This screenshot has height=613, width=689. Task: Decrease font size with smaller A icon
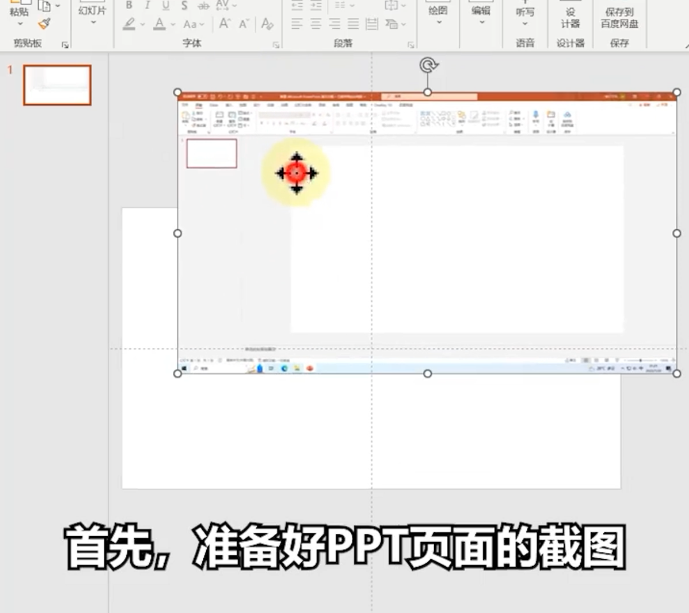244,24
